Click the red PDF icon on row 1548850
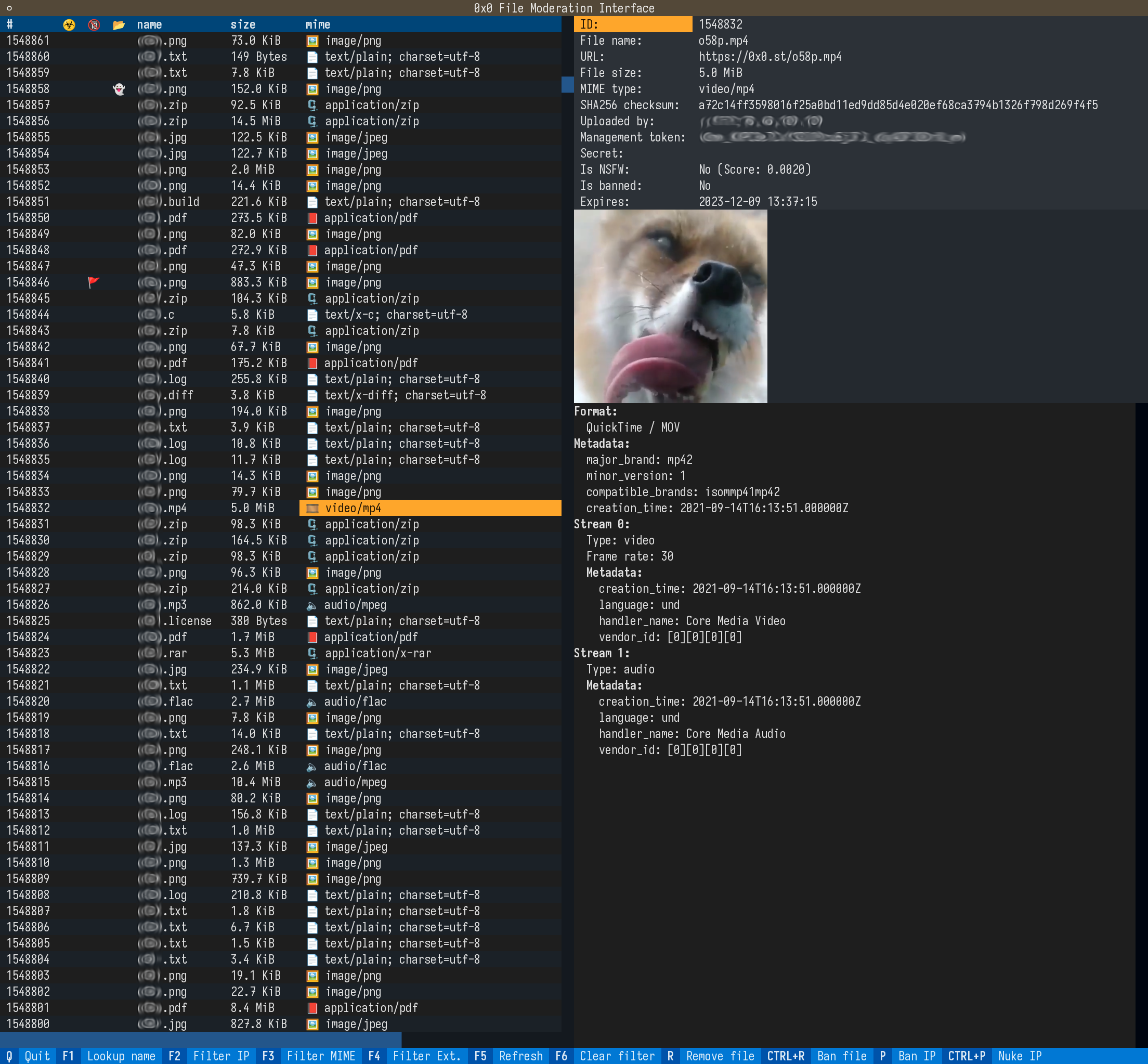The height and width of the screenshot is (1064, 1148). coord(312,218)
